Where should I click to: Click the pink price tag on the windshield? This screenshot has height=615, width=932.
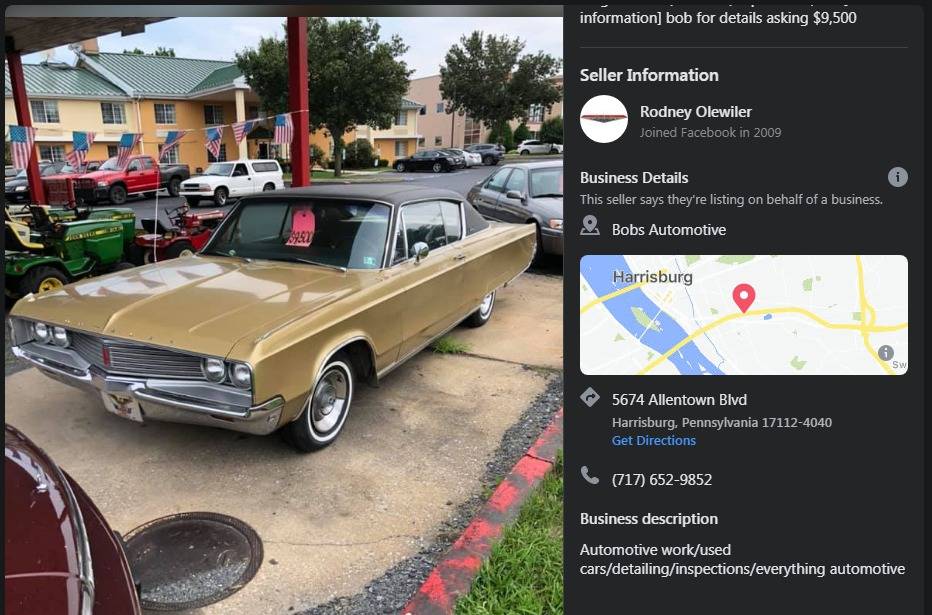click(x=301, y=228)
